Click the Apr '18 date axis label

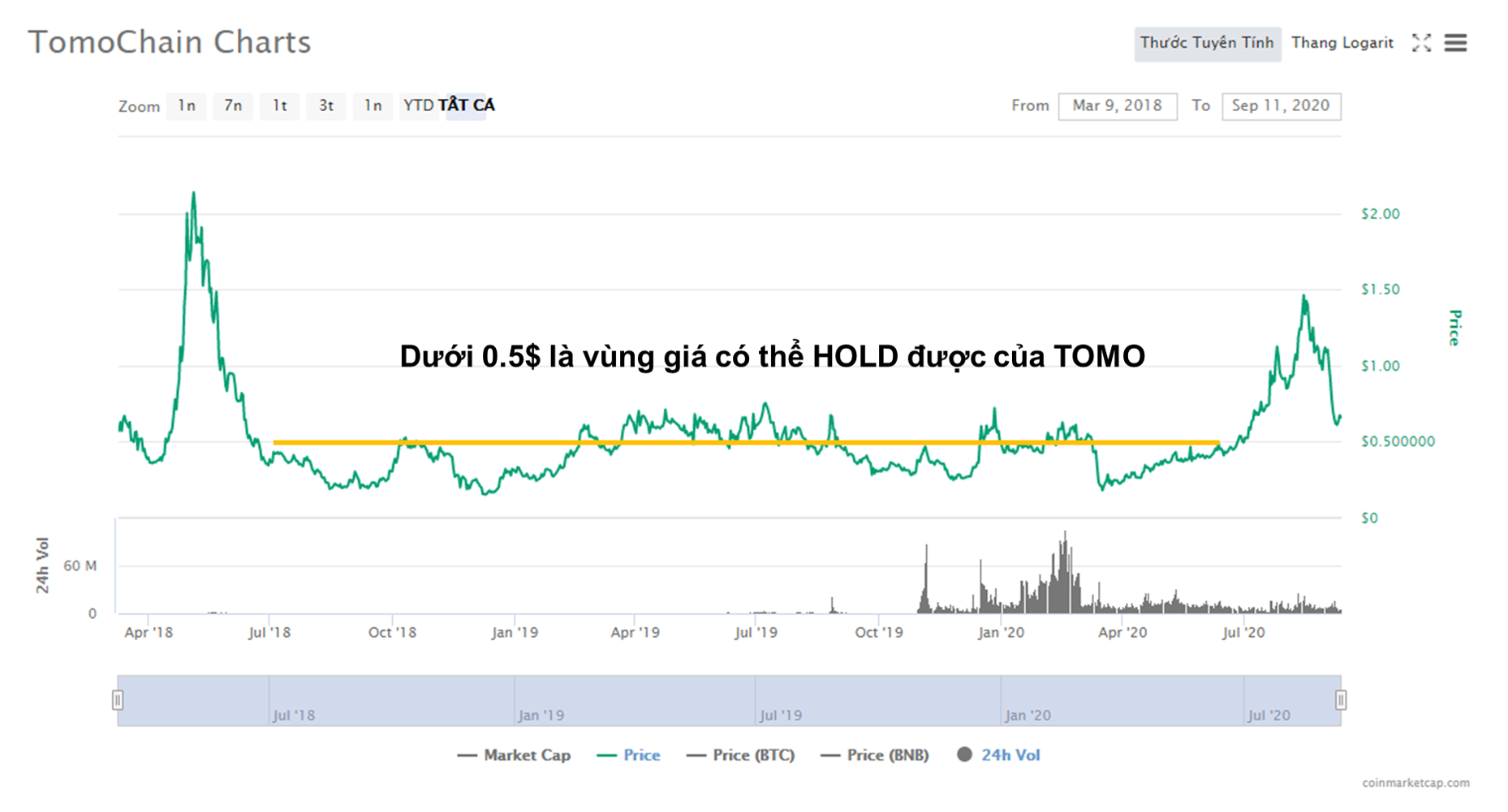click(x=149, y=632)
